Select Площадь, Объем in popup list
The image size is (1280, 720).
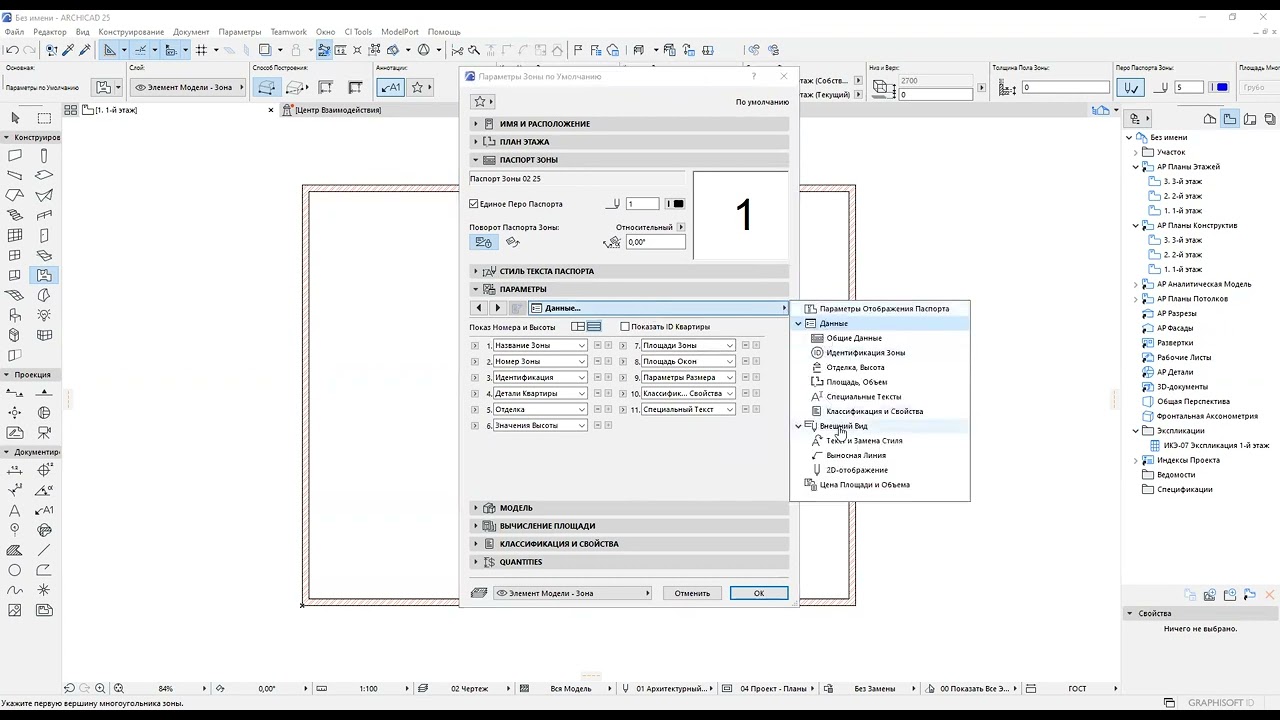click(857, 382)
